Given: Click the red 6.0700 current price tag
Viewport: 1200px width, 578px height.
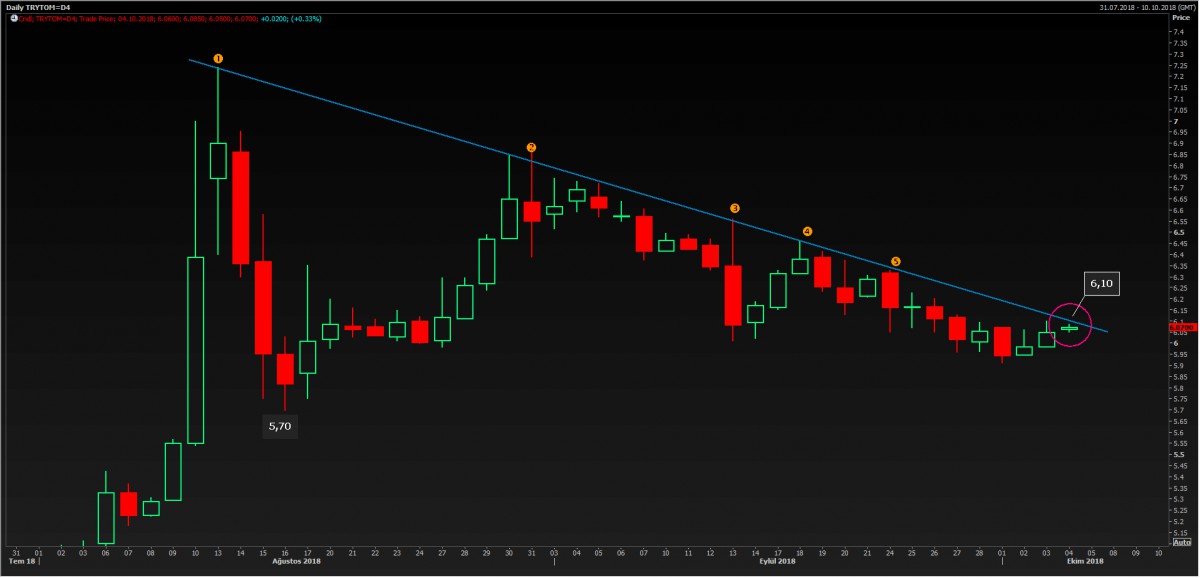Looking at the screenshot, I should pyautogui.click(x=1181, y=328).
